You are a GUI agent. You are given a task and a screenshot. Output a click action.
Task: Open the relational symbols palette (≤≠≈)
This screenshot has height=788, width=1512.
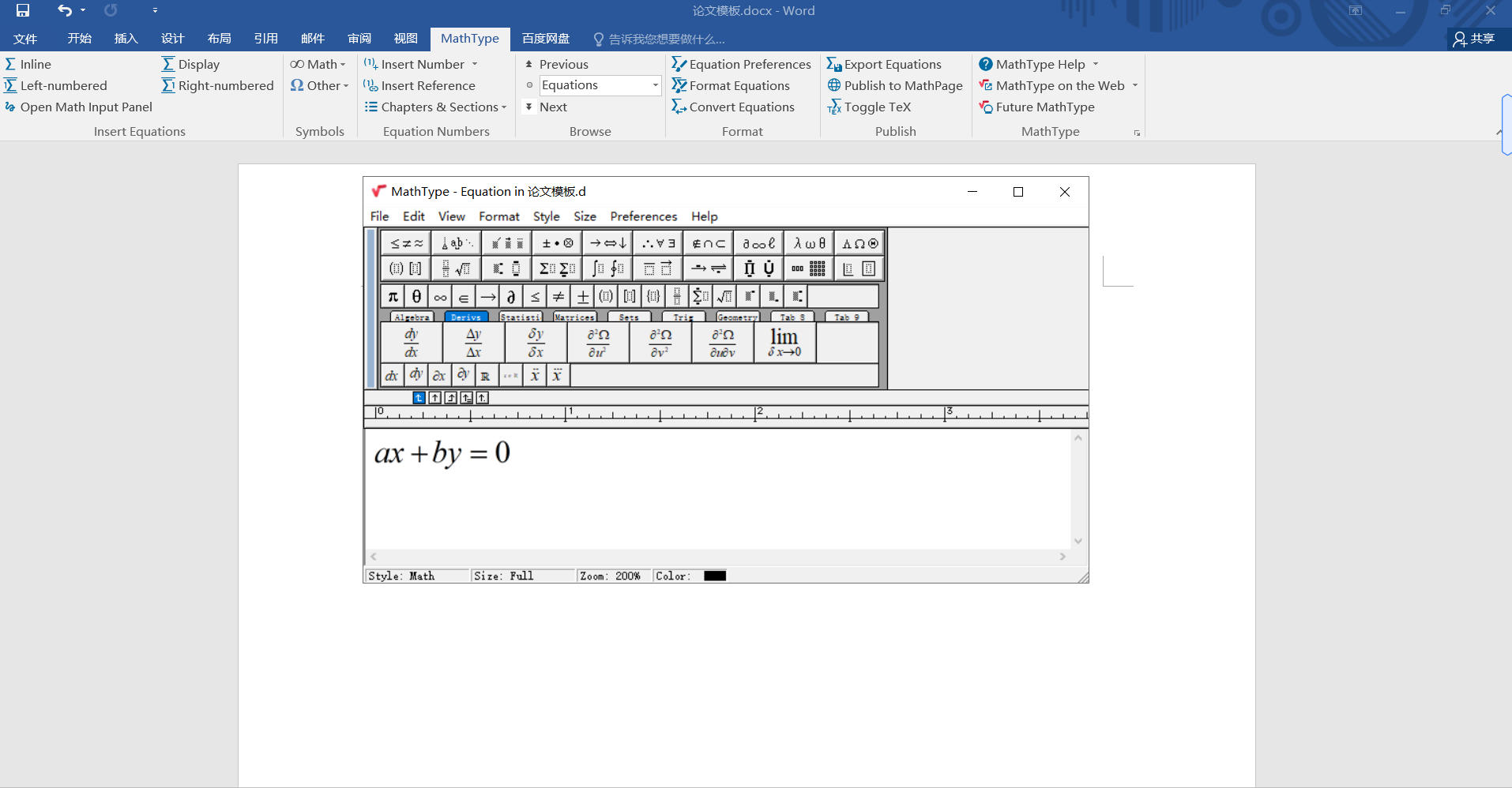[406, 243]
